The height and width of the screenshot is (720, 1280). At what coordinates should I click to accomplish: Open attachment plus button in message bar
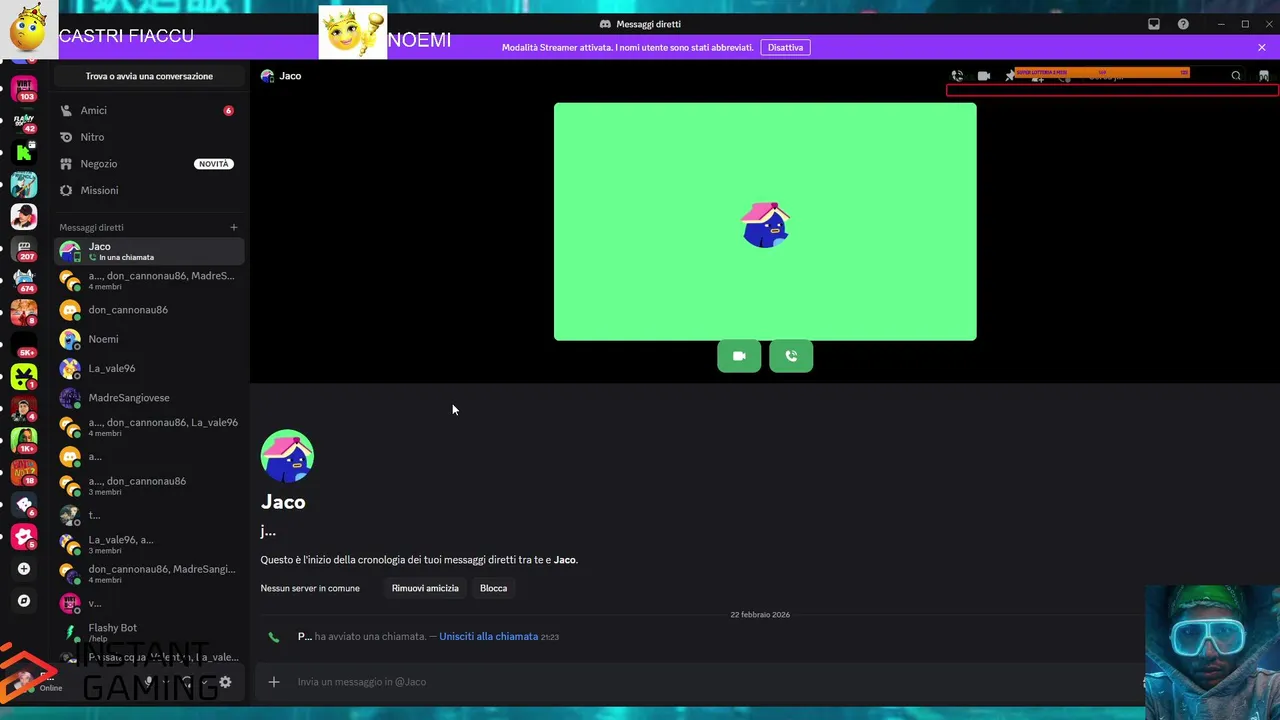coord(274,682)
